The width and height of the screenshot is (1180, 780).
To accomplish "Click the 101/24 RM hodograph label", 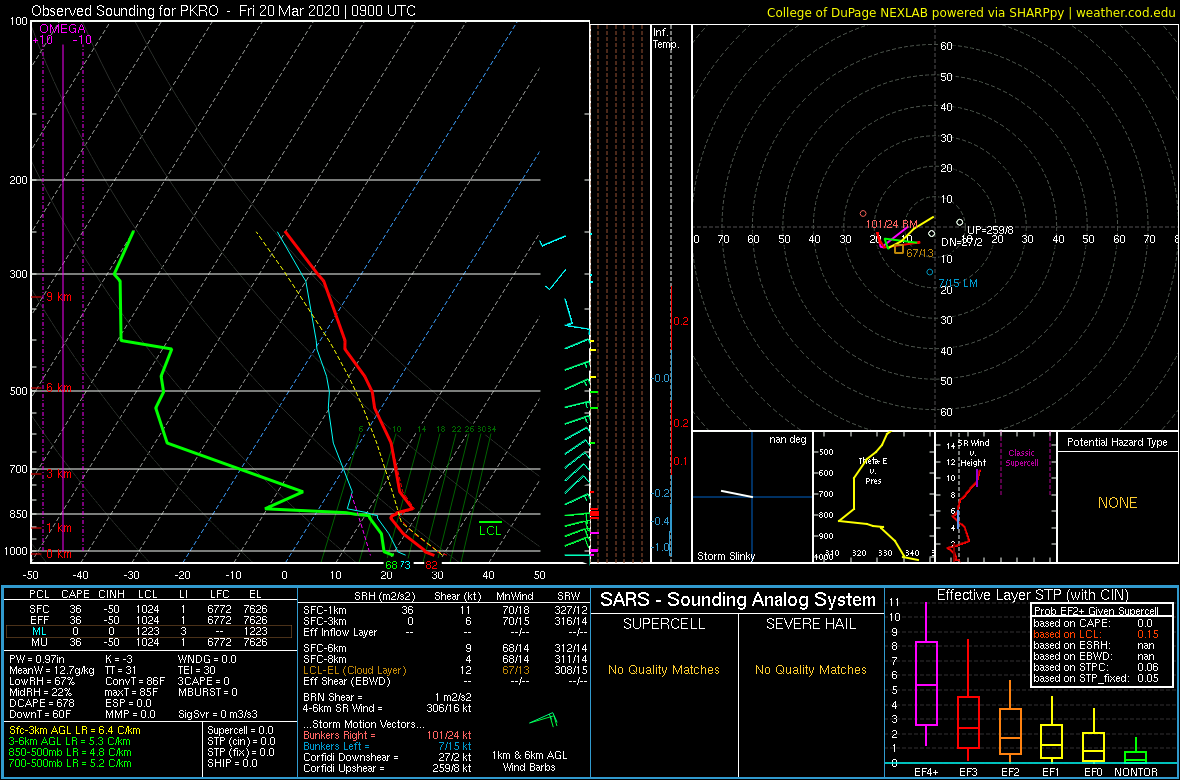I will [x=892, y=224].
